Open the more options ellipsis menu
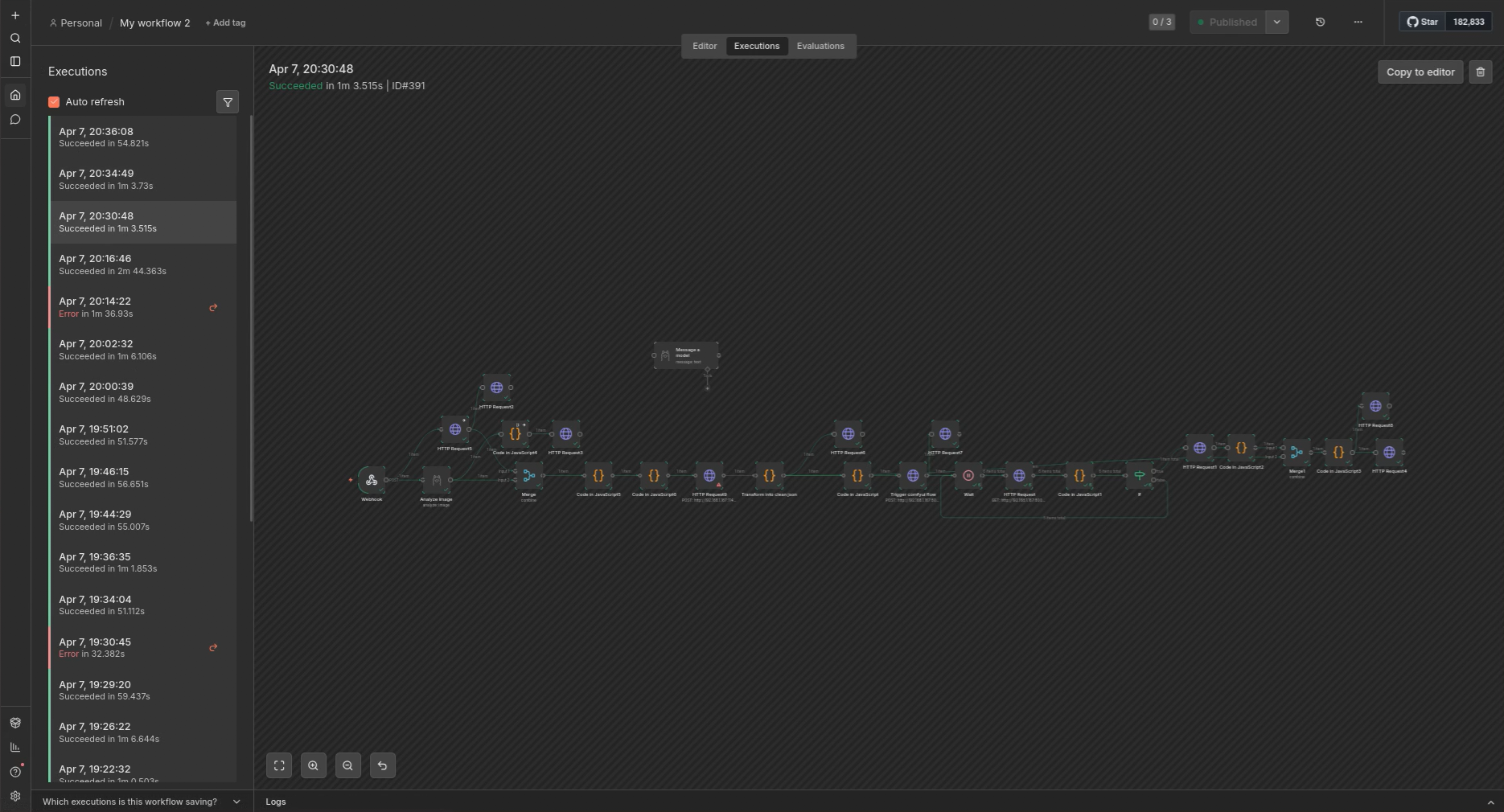 (x=1358, y=23)
